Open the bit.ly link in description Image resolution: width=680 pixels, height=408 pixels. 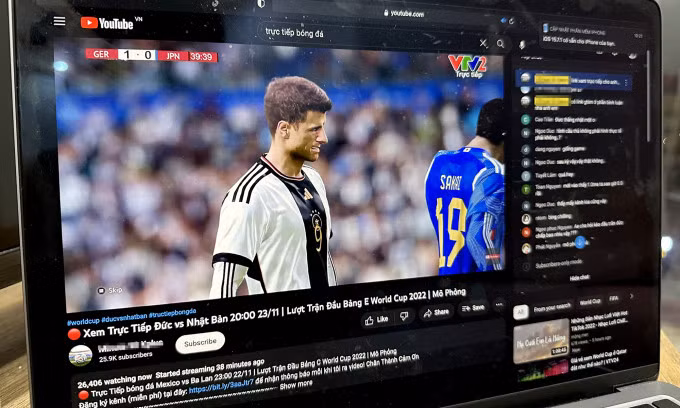[221, 385]
